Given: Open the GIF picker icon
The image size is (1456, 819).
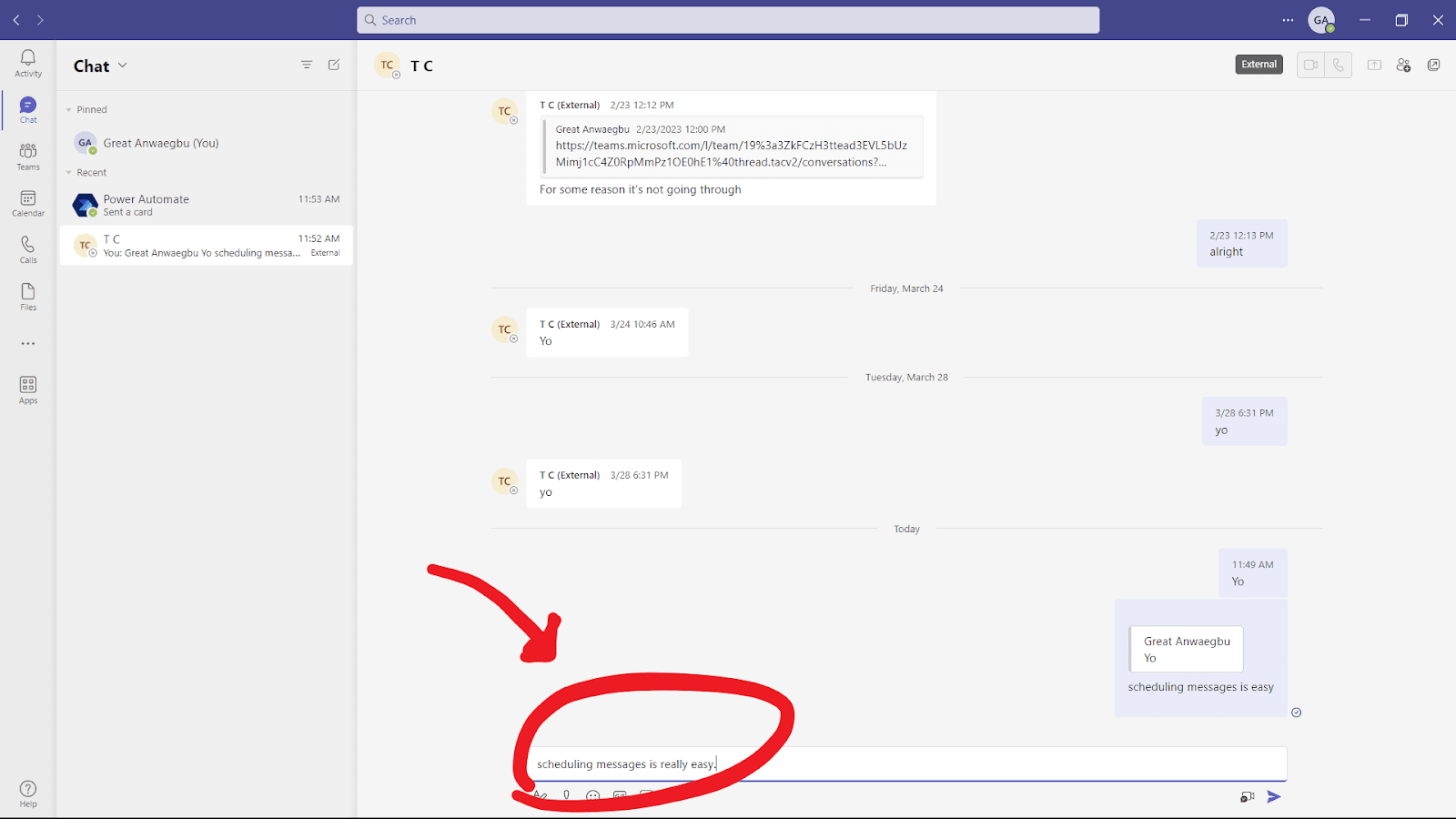Looking at the screenshot, I should pyautogui.click(x=620, y=794).
